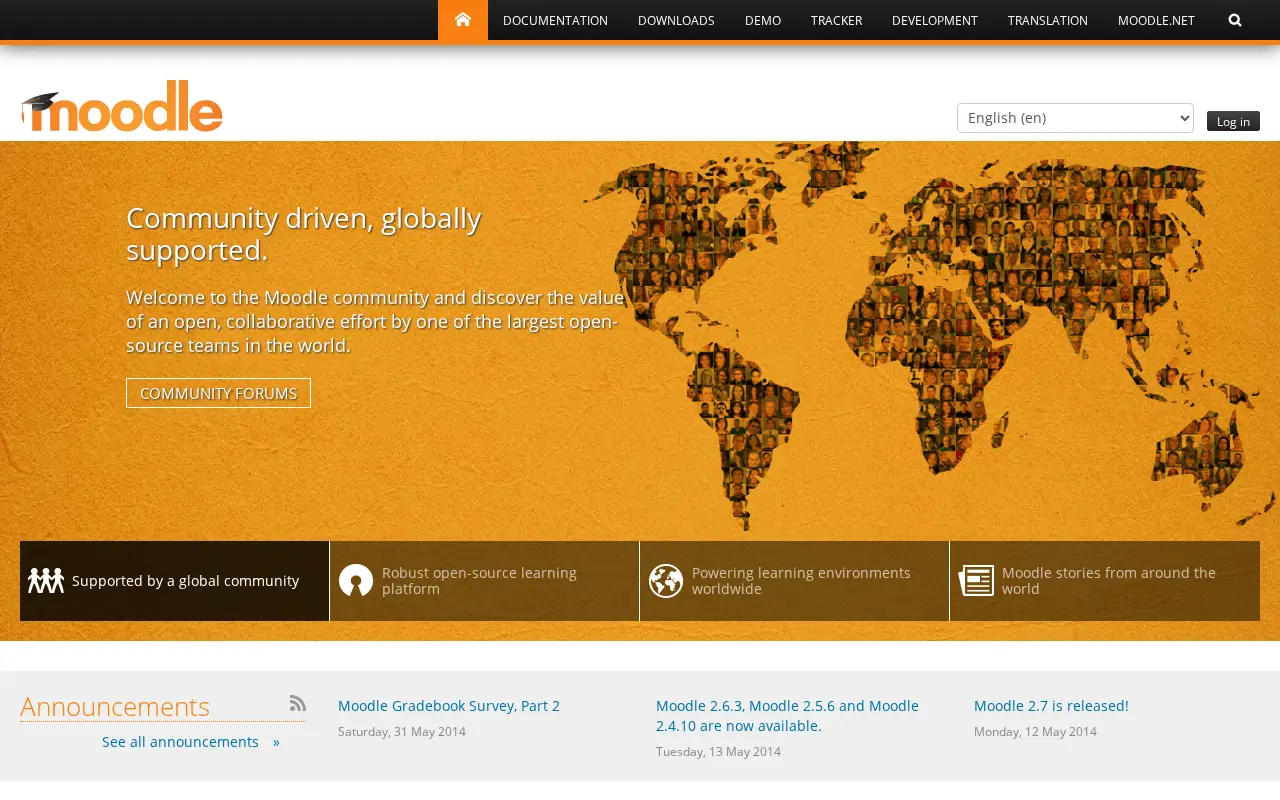1280x800 pixels.
Task: Open the Translation menu item
Action: coord(1048,20)
